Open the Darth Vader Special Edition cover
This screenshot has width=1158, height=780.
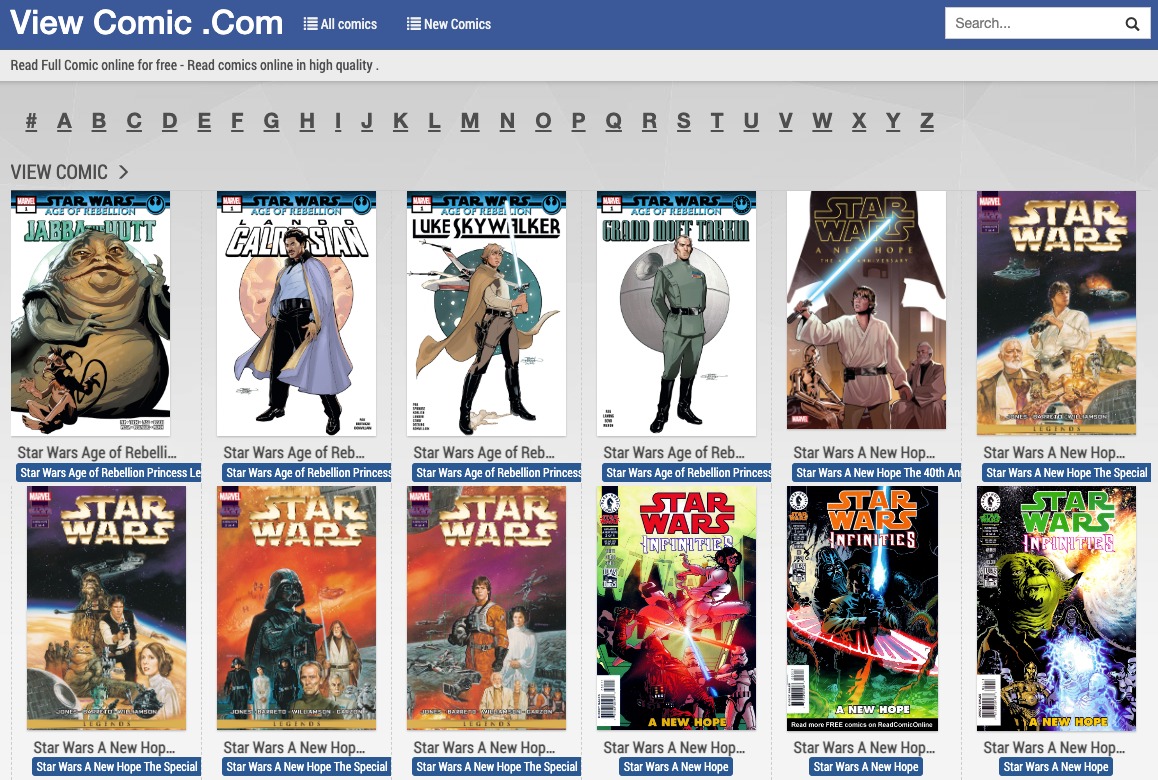tap(296, 608)
